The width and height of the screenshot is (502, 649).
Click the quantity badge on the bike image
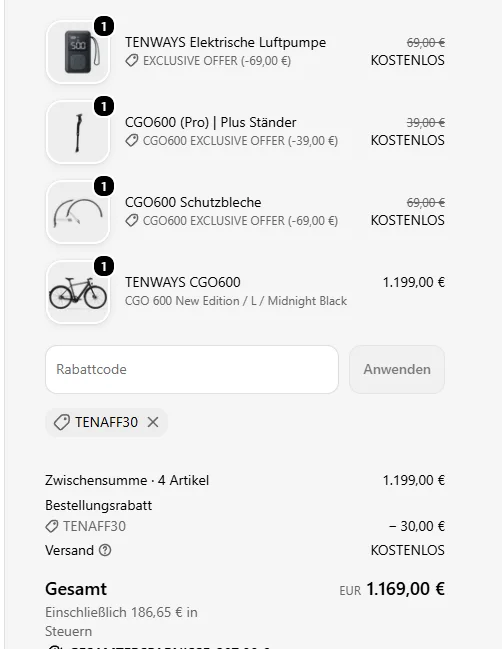click(104, 267)
